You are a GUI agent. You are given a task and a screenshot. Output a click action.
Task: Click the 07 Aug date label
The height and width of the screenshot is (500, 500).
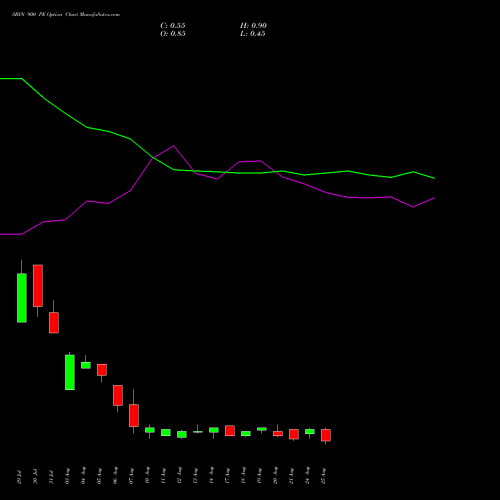[x=131, y=476]
